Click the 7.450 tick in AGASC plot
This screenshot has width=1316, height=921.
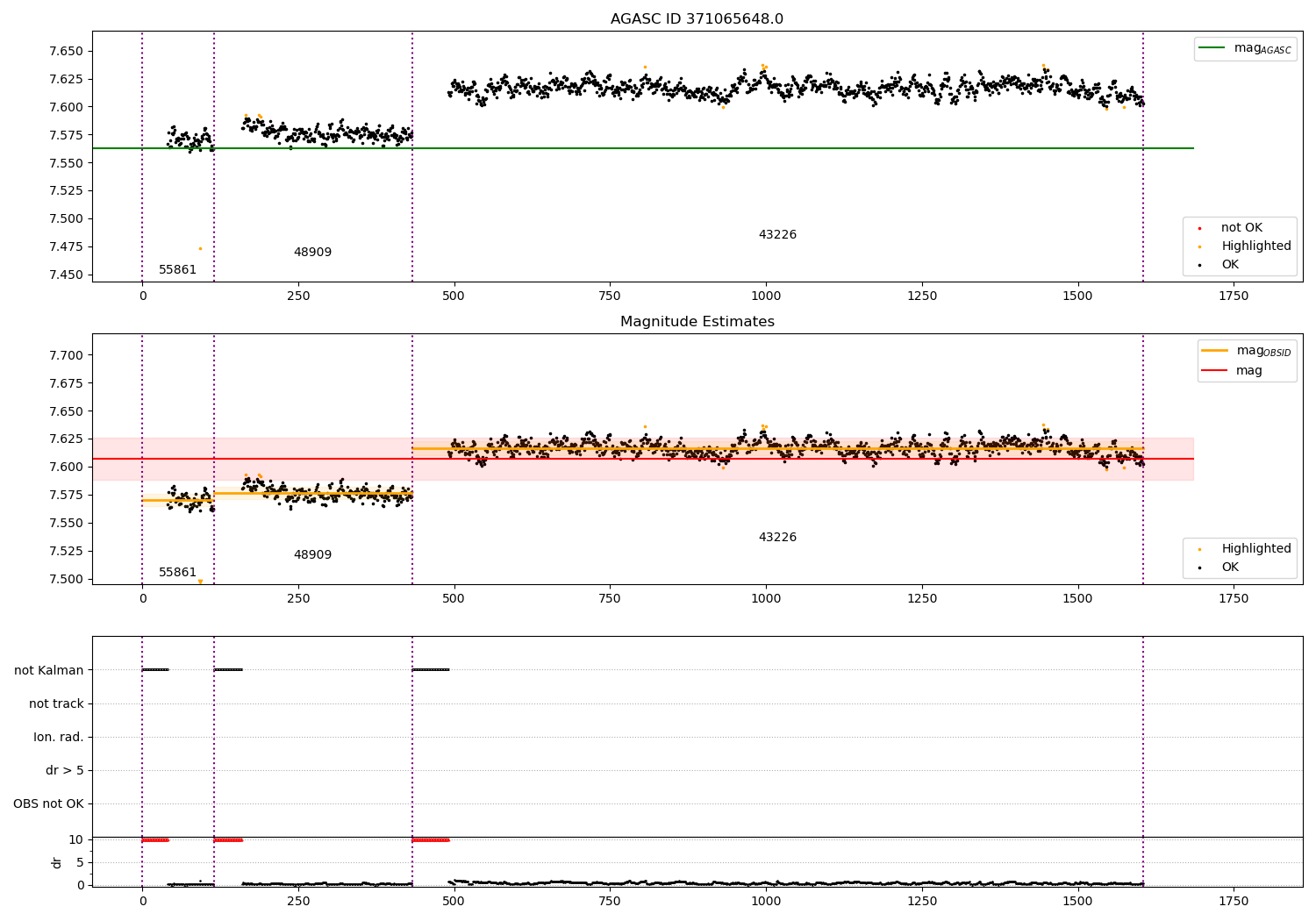click(66, 275)
